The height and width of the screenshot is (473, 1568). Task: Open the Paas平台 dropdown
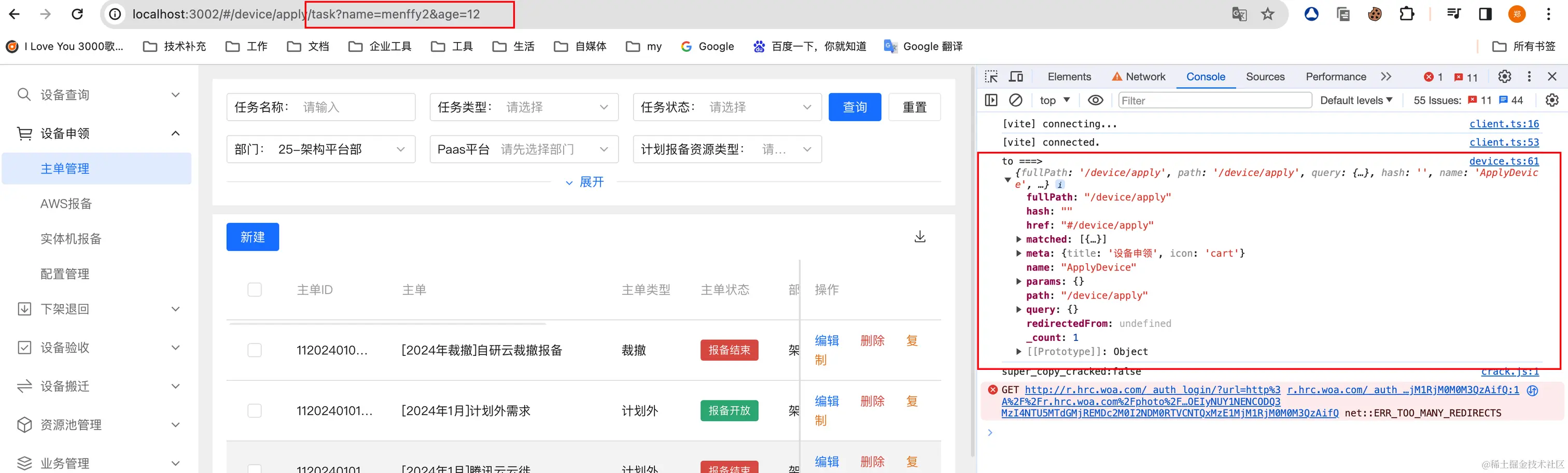tap(524, 149)
